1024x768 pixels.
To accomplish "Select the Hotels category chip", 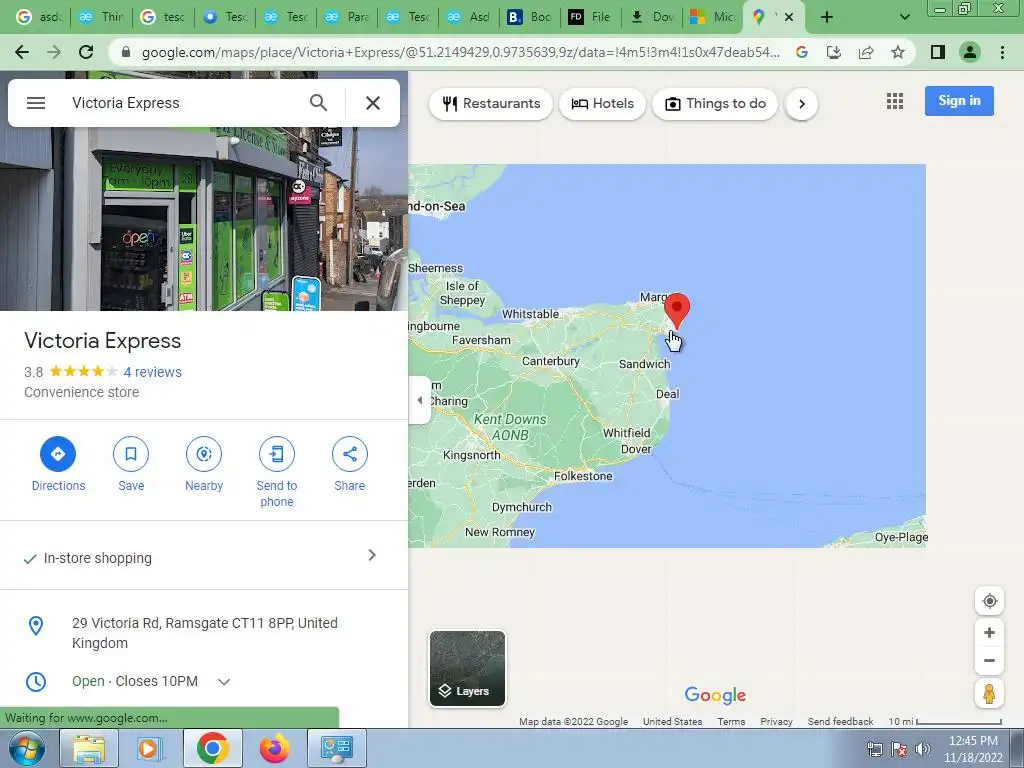I will [602, 104].
